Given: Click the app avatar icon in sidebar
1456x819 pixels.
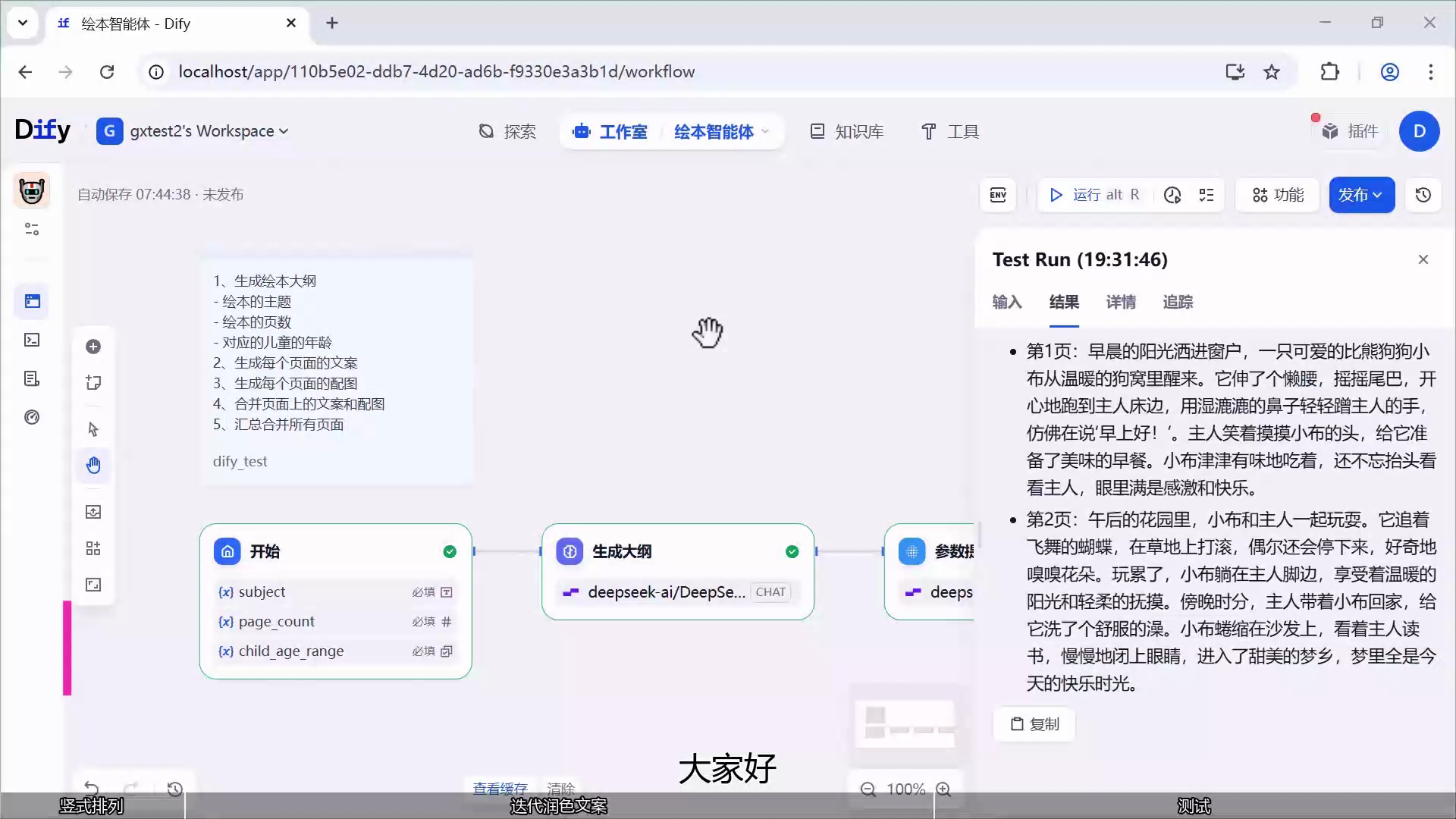Looking at the screenshot, I should 32,190.
